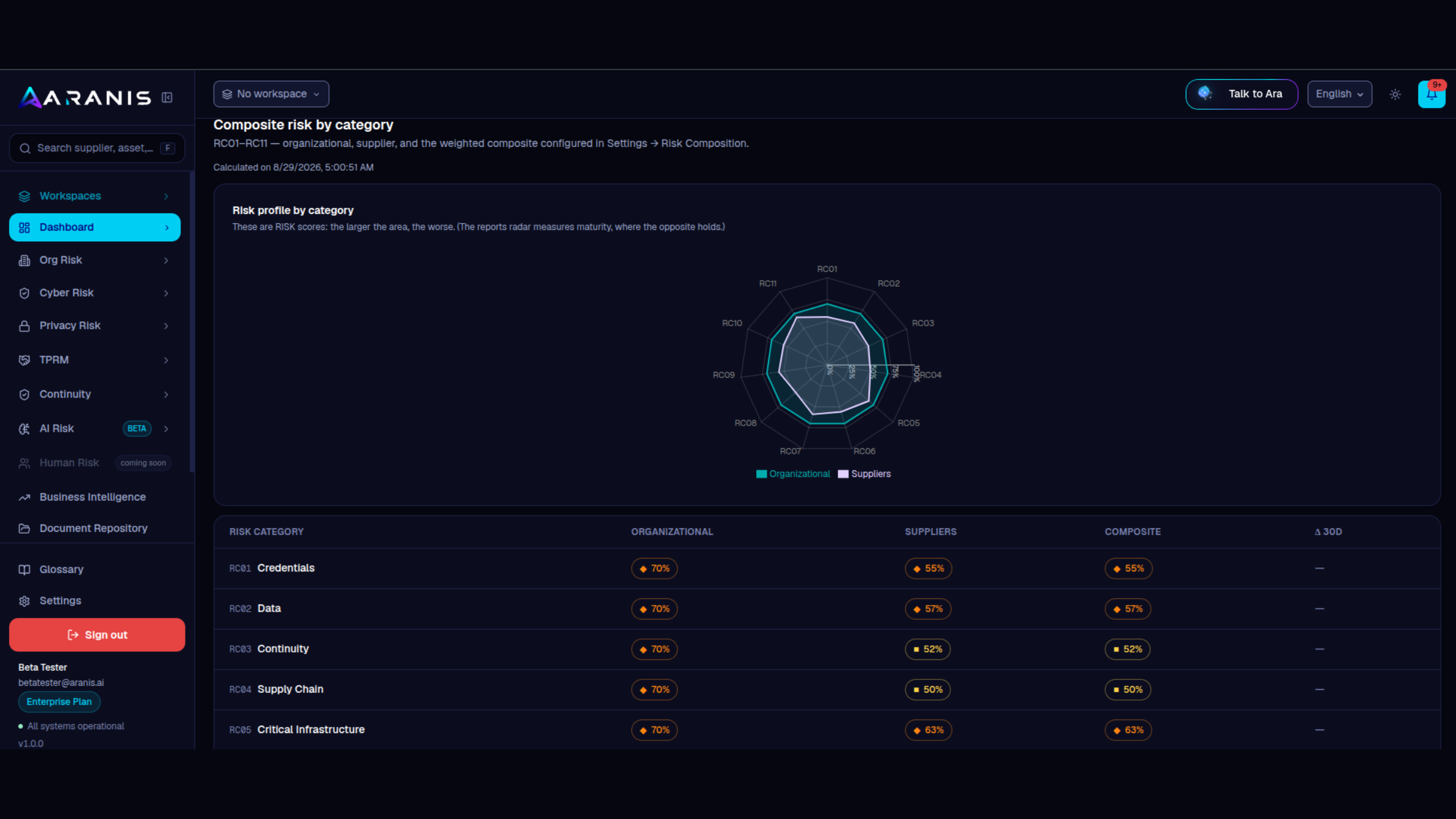Click the Enterprise Plan badge
Image resolution: width=1456 pixels, height=819 pixels.
[x=59, y=702]
